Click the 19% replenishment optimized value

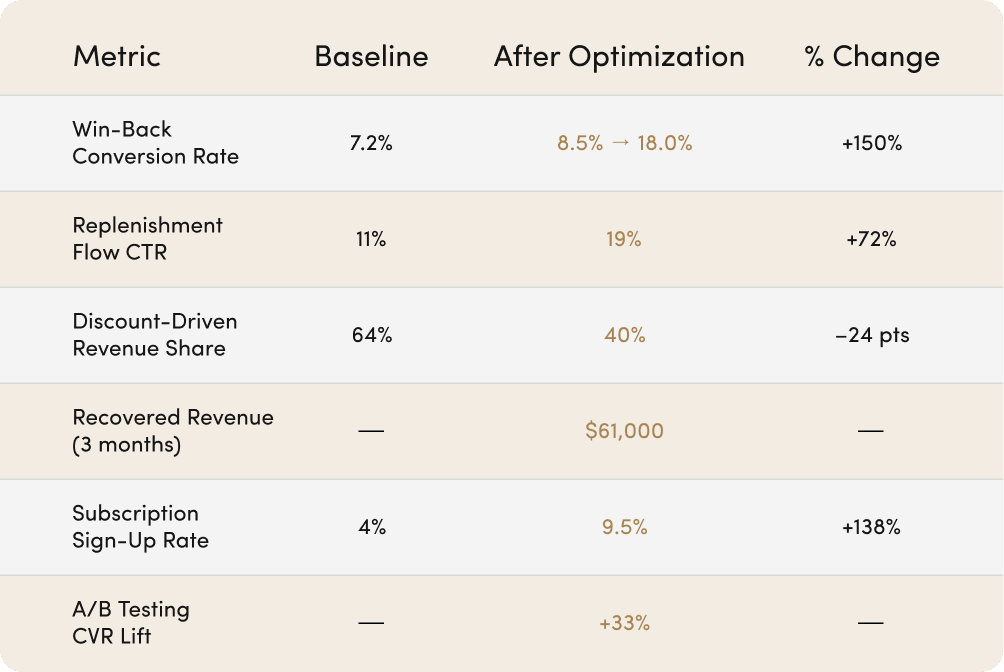(x=623, y=240)
